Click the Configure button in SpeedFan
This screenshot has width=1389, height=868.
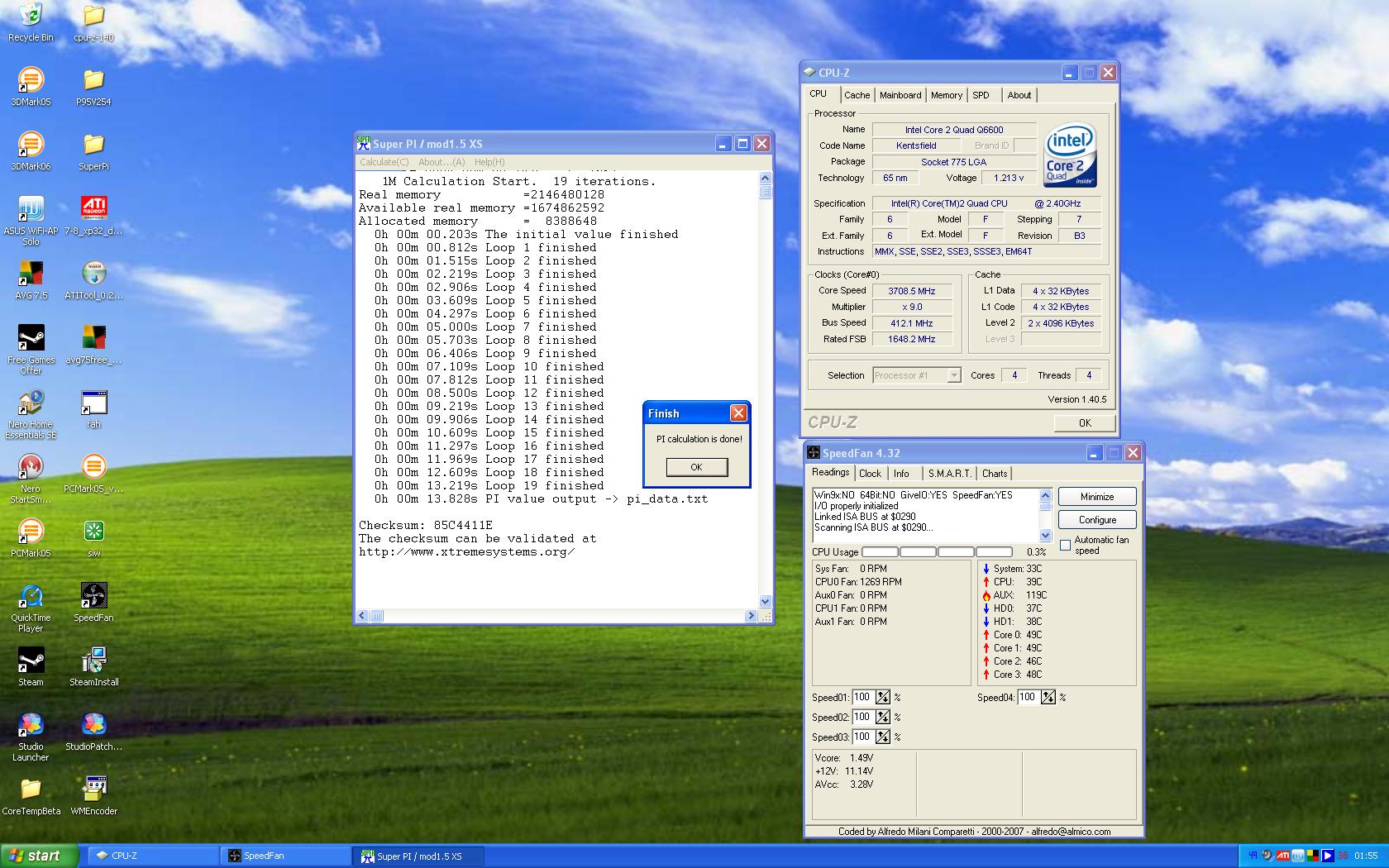pyautogui.click(x=1097, y=520)
